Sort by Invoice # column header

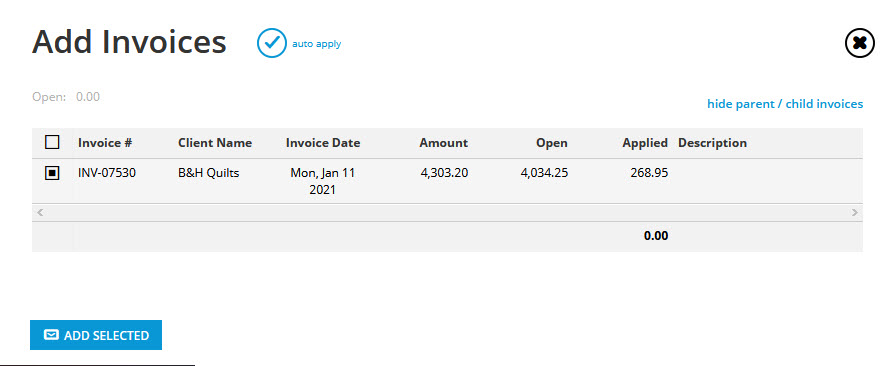105,143
